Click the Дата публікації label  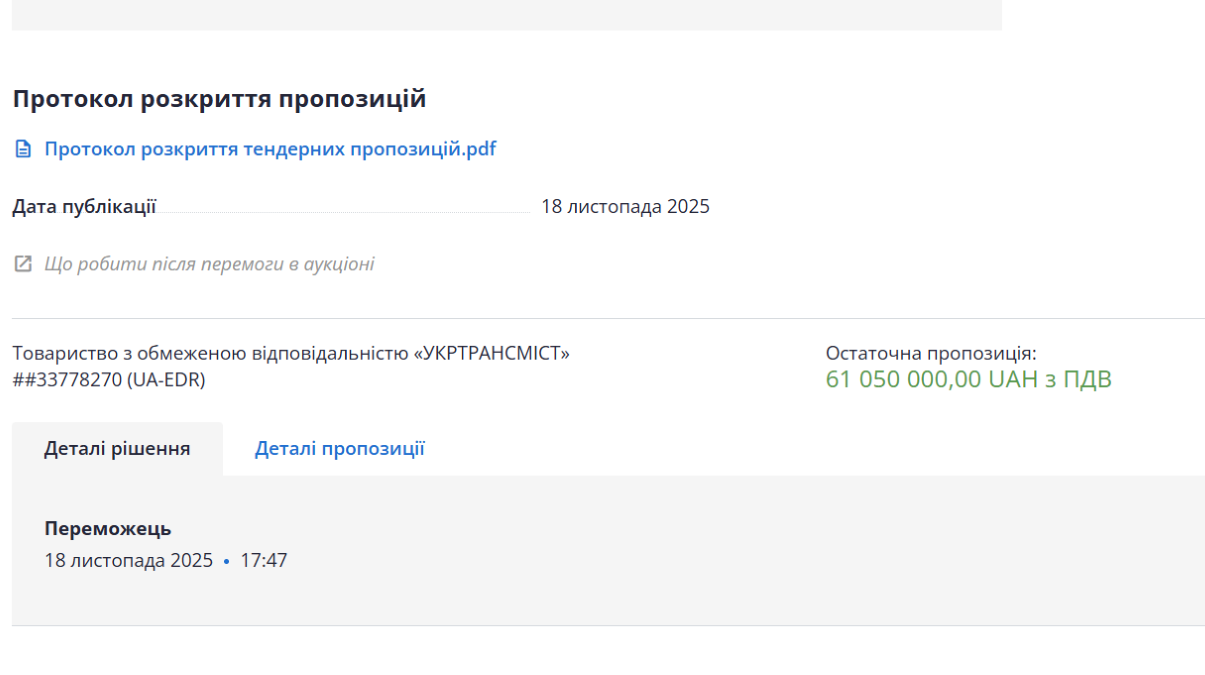pos(84,207)
